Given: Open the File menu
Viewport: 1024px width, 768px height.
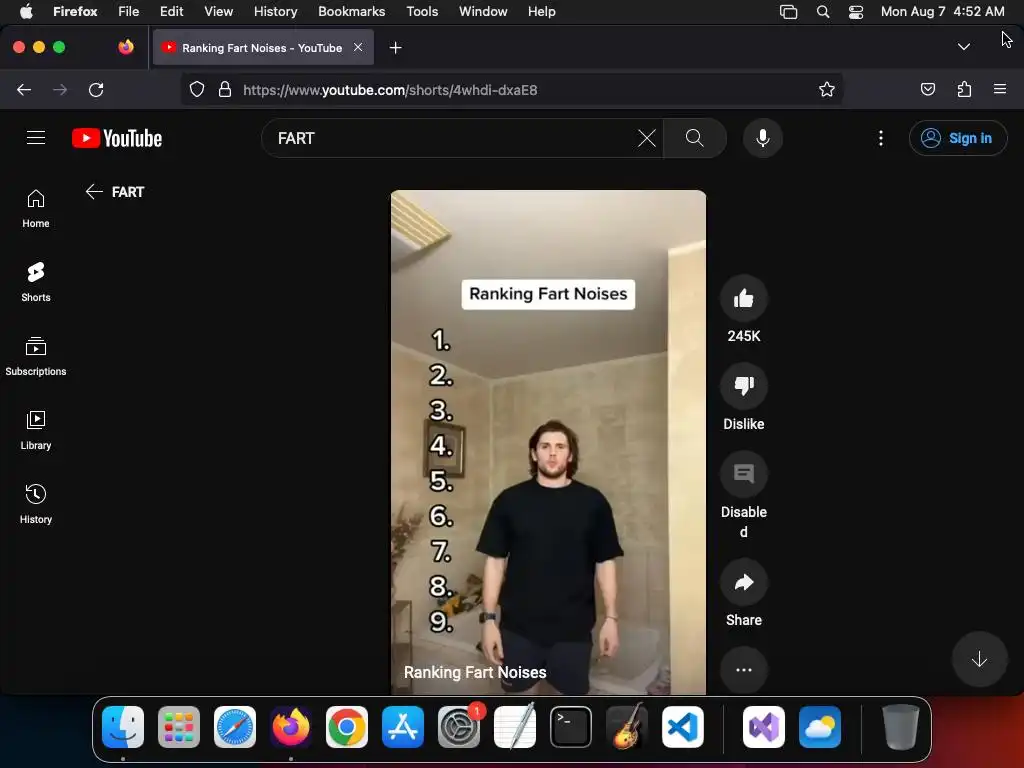Looking at the screenshot, I should 129,12.
